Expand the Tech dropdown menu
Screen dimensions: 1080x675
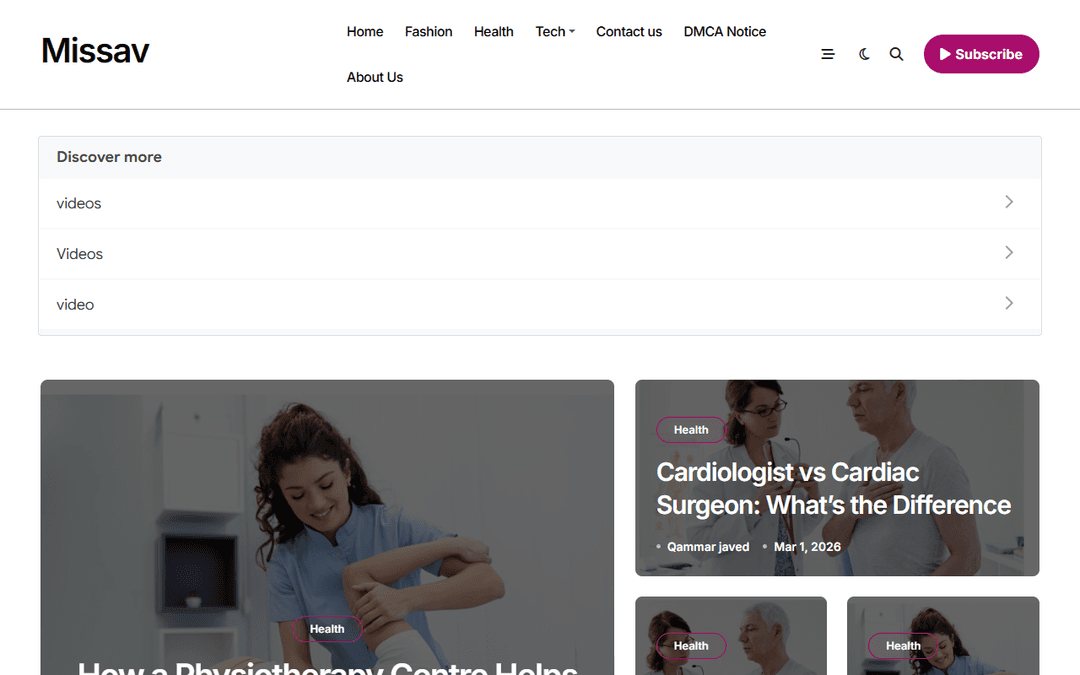554,32
